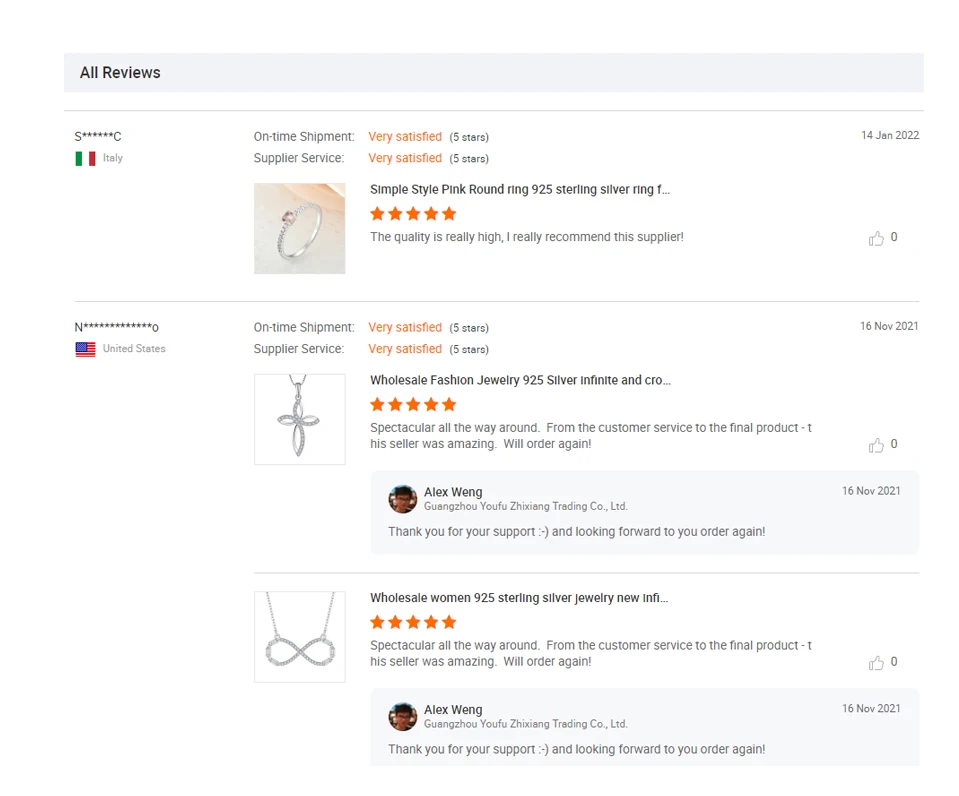Click star rating under cross necklace title

[413, 404]
